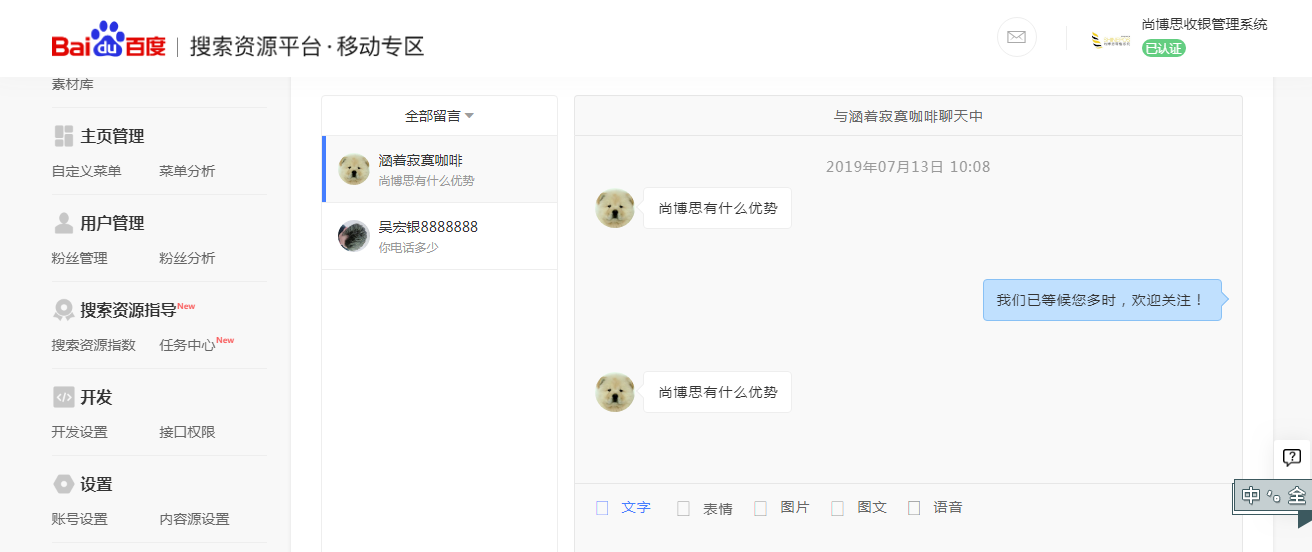1312x552 pixels.
Task: Click the 开发 code icon
Action: click(x=64, y=397)
